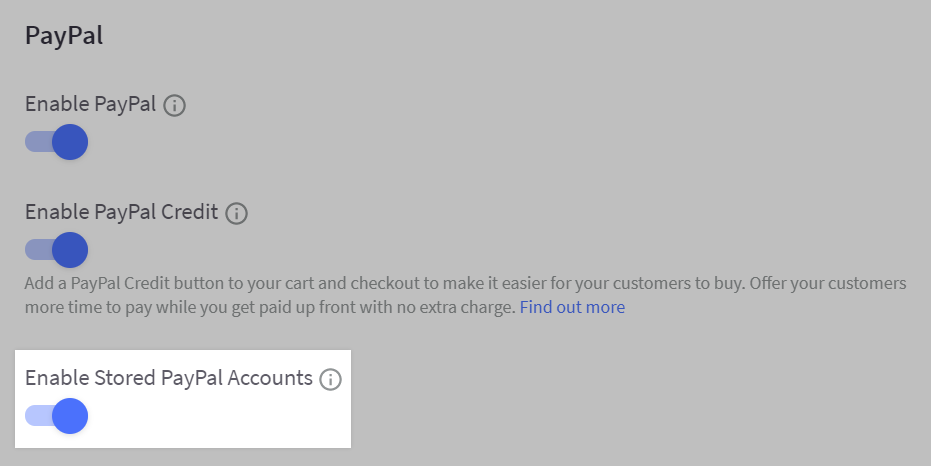Click empty white space right of Stored Accounts toggle
Screen dimensions: 931x466
220,417
